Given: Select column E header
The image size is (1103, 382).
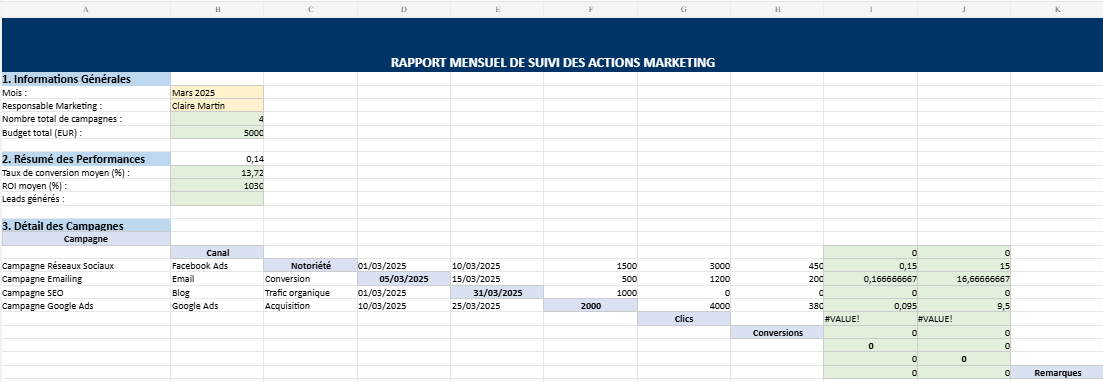Looking at the screenshot, I should click(x=497, y=9).
